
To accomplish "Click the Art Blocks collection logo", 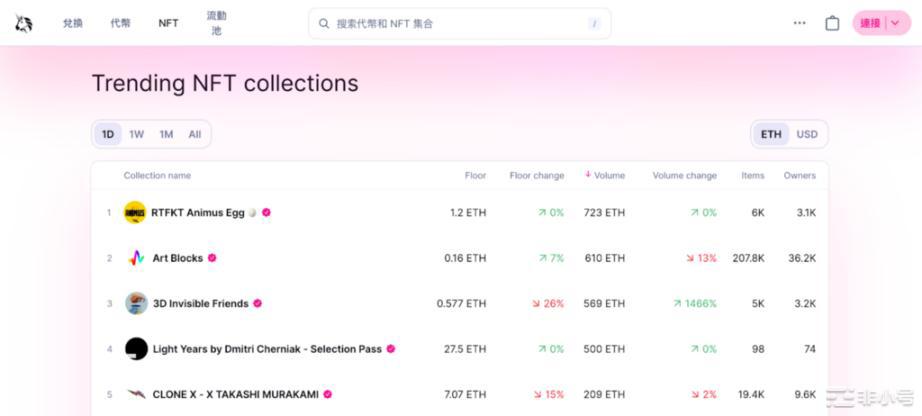I will (x=136, y=258).
